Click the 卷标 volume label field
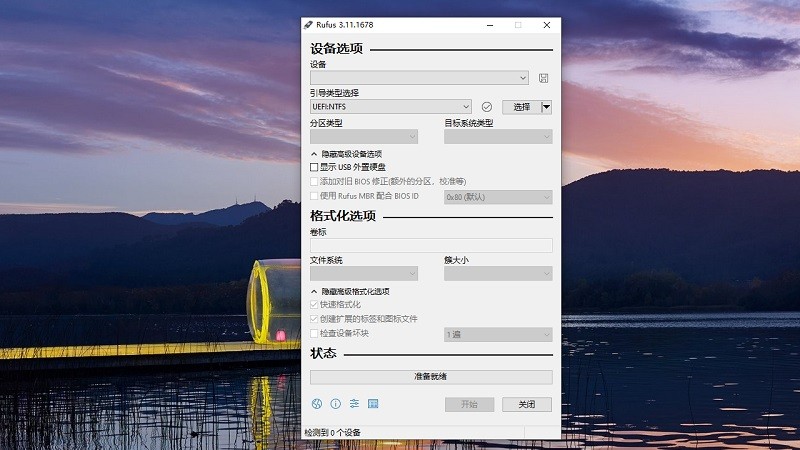Screen dimensions: 800x450 tap(431, 245)
